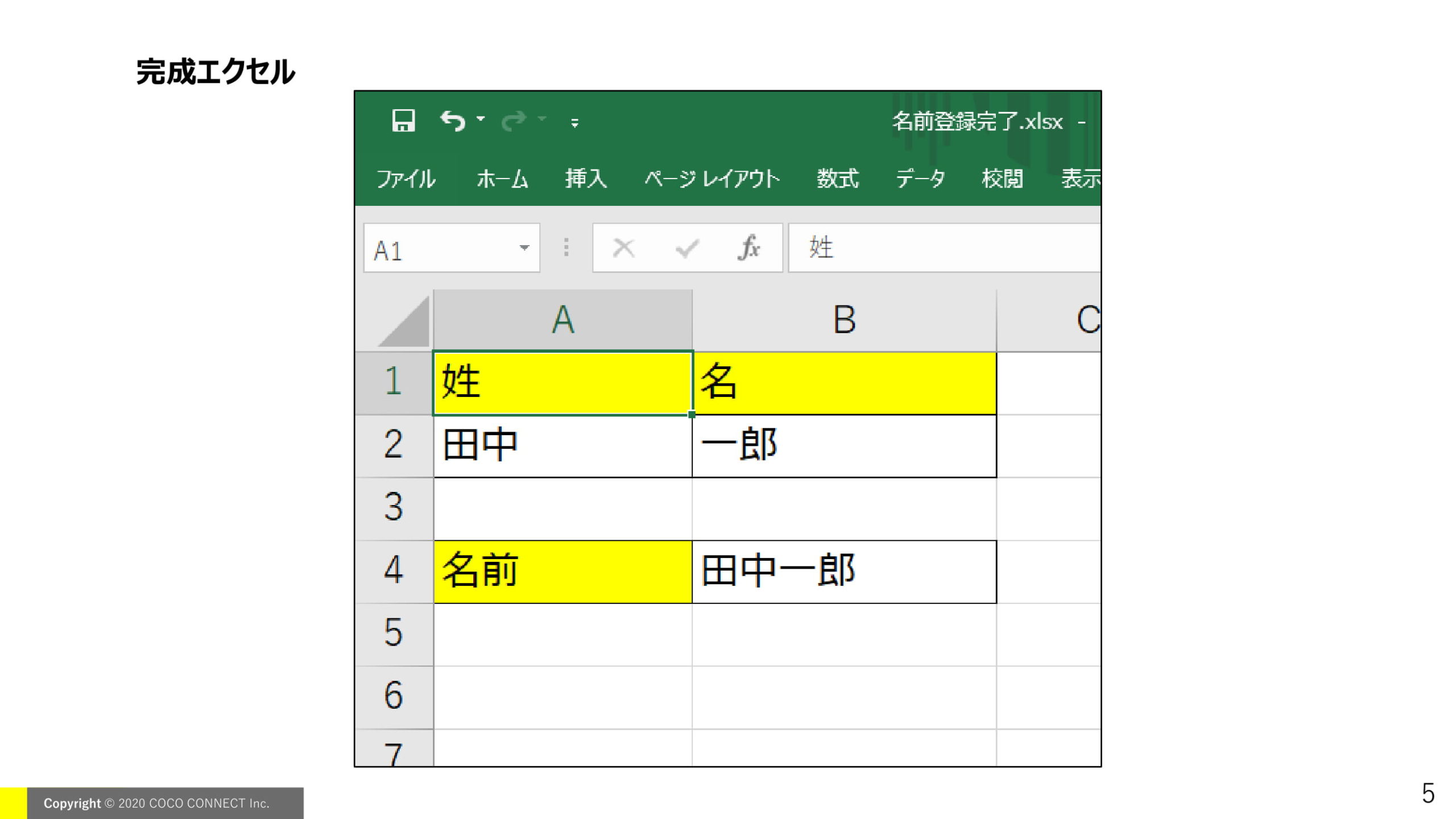The image size is (1456, 819).
Task: Open the ファイル tab
Action: (x=406, y=179)
